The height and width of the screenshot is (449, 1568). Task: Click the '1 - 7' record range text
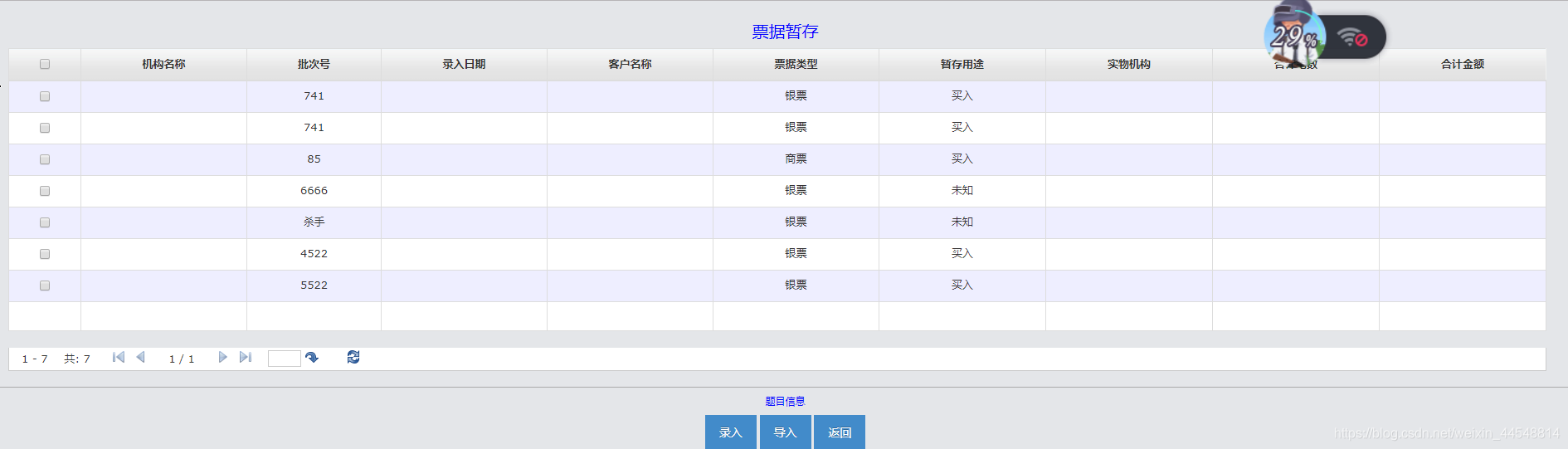pos(35,359)
